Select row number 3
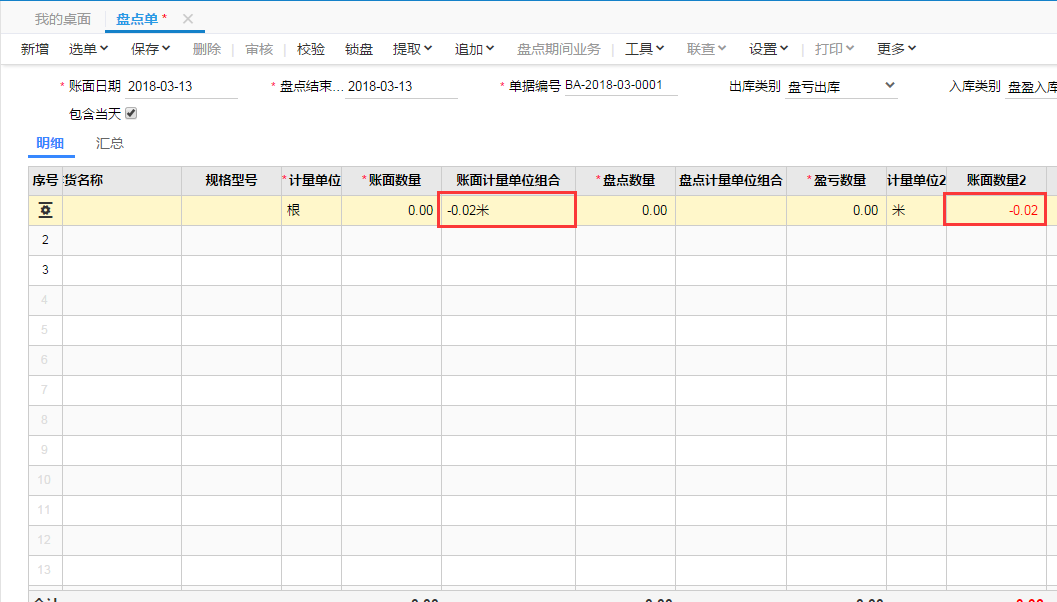 pyautogui.click(x=45, y=270)
